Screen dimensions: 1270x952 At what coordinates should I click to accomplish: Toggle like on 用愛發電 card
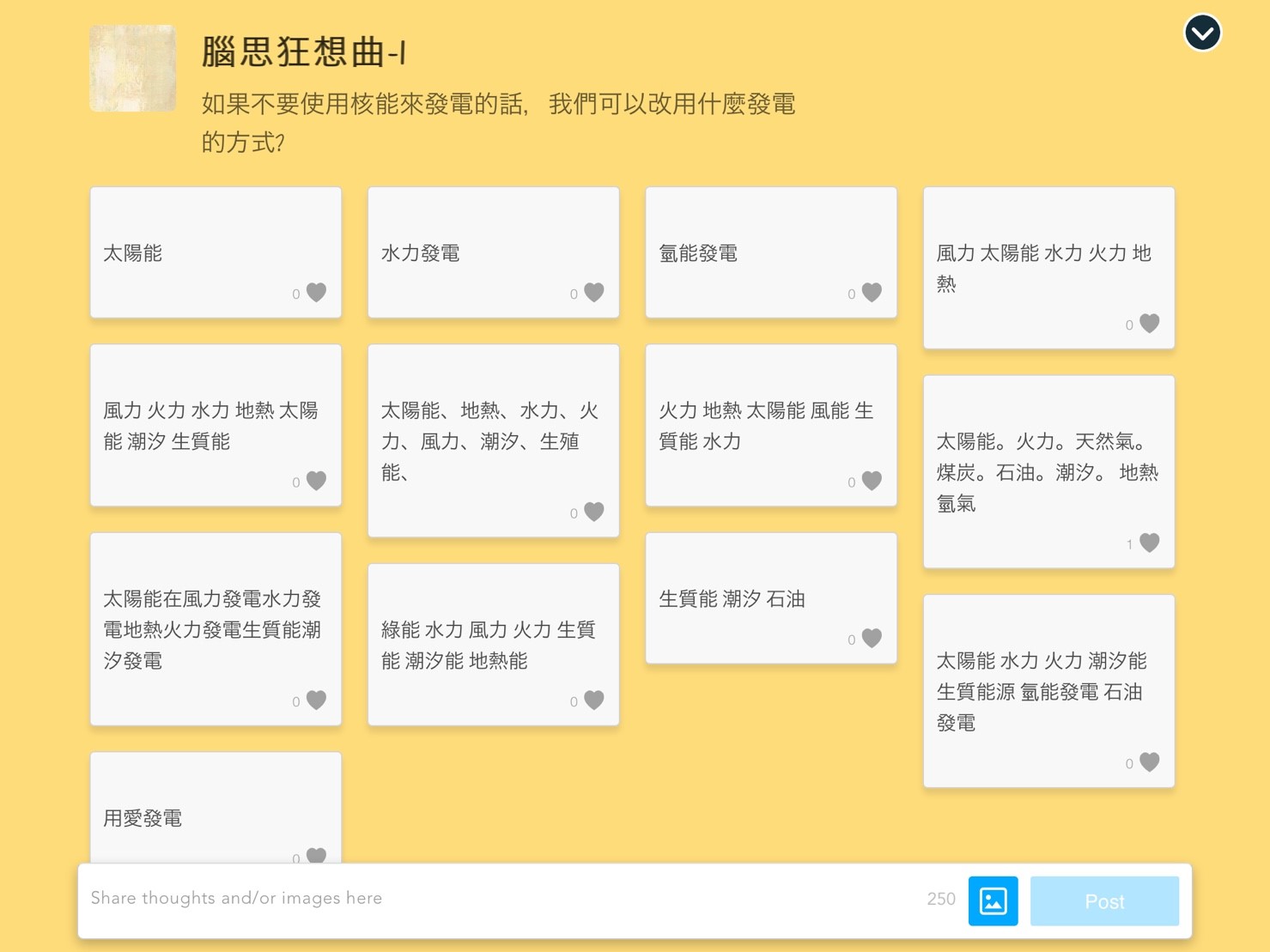[316, 856]
